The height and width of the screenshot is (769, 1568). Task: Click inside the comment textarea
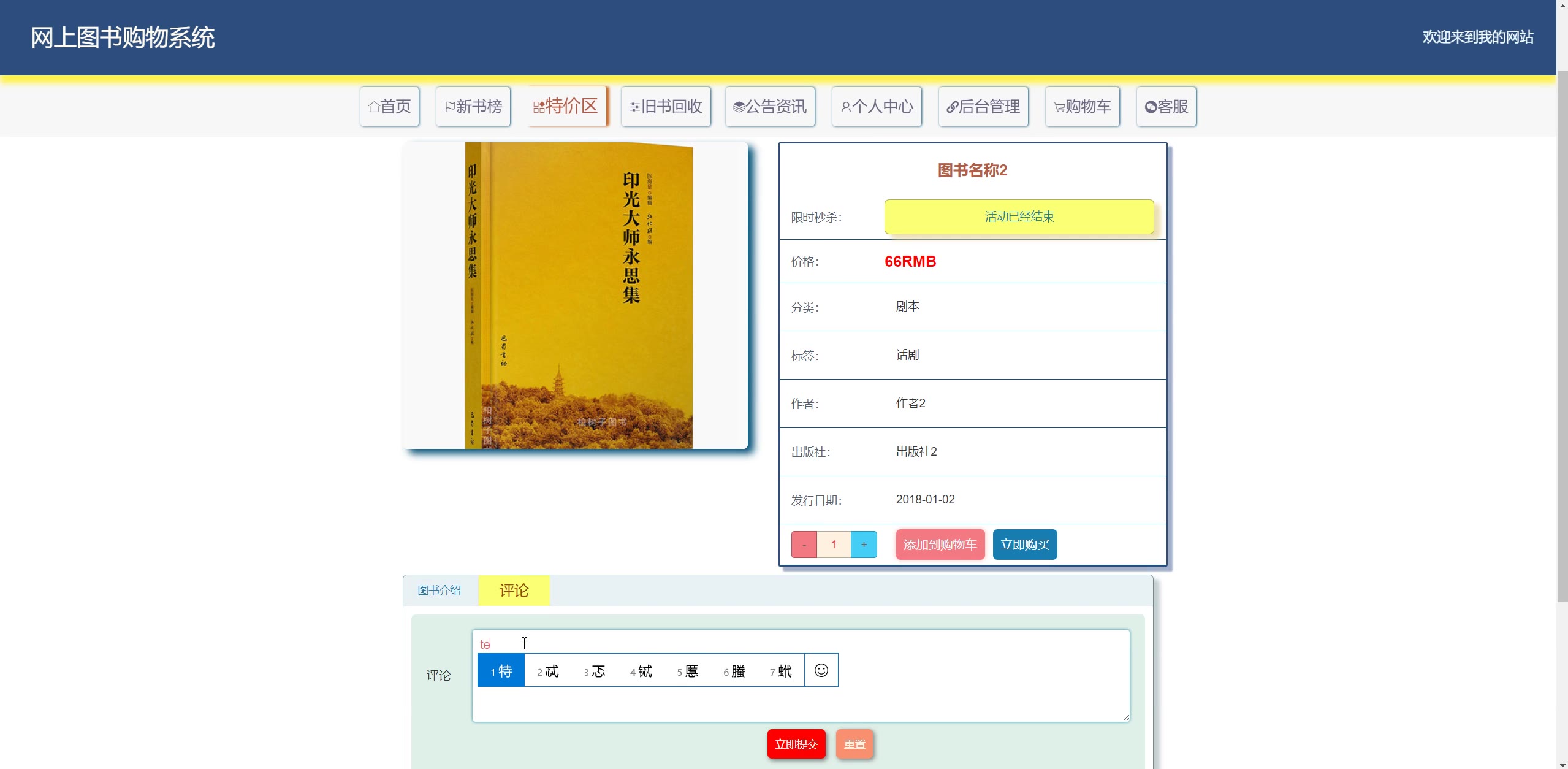click(801, 676)
